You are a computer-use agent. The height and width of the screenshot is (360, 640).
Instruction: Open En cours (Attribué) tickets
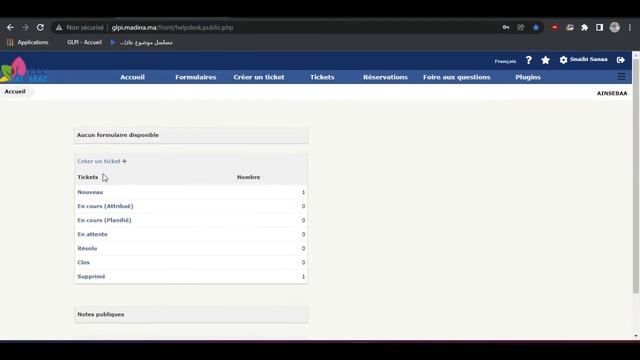click(x=105, y=206)
